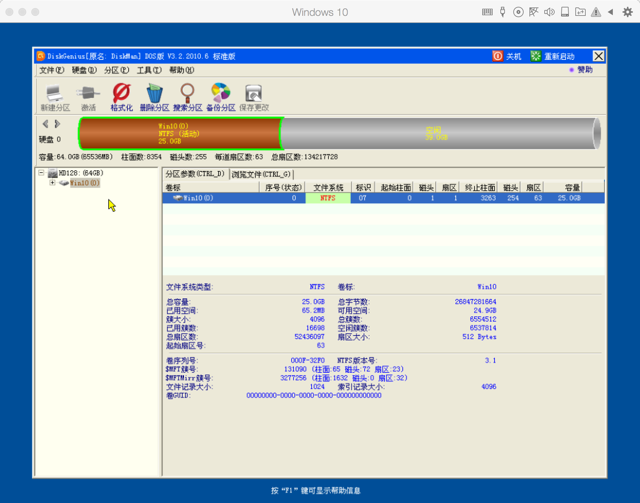The image size is (640, 503).
Task: Select HD128:(64GB) disk in tree
Action: (81, 173)
